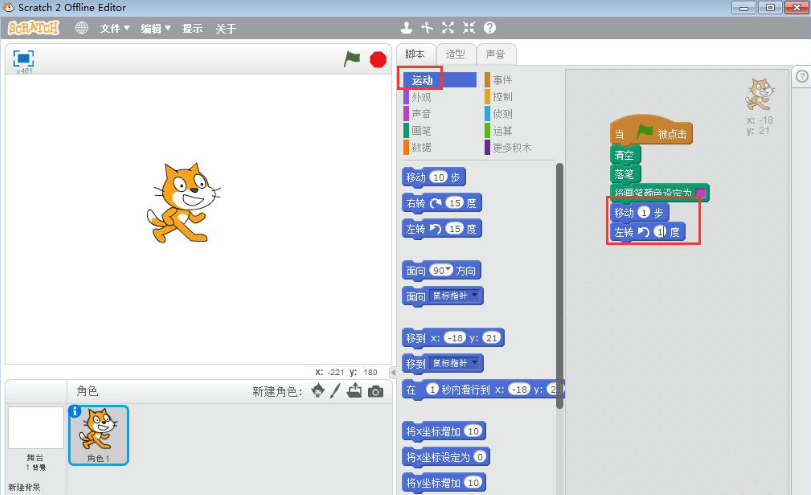Click the 当绿旗被点击 hat block
The image size is (811, 495).
click(x=651, y=130)
